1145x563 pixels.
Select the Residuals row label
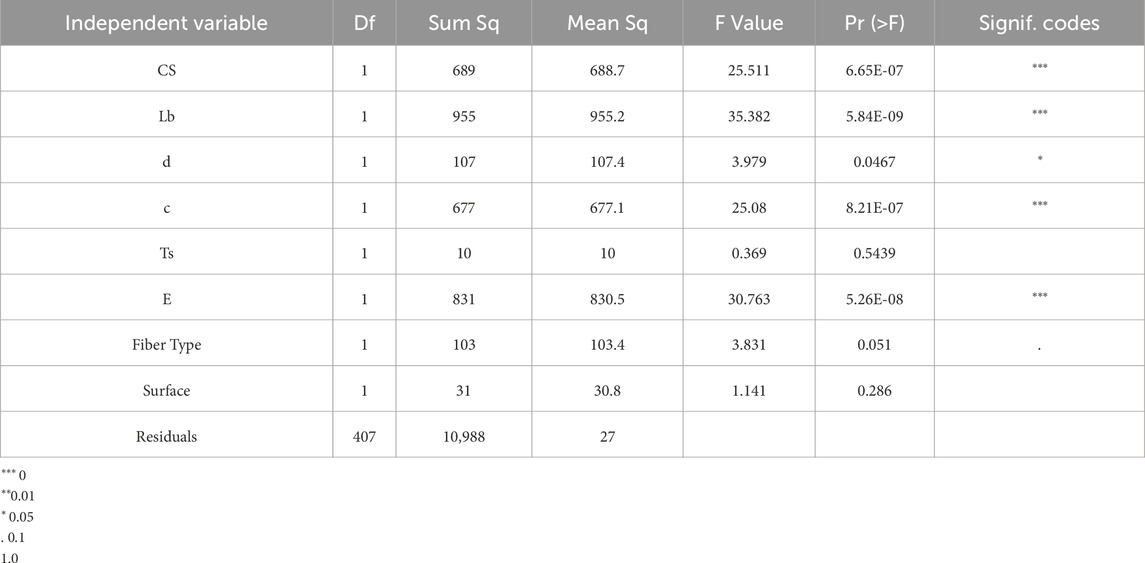[x=166, y=437]
